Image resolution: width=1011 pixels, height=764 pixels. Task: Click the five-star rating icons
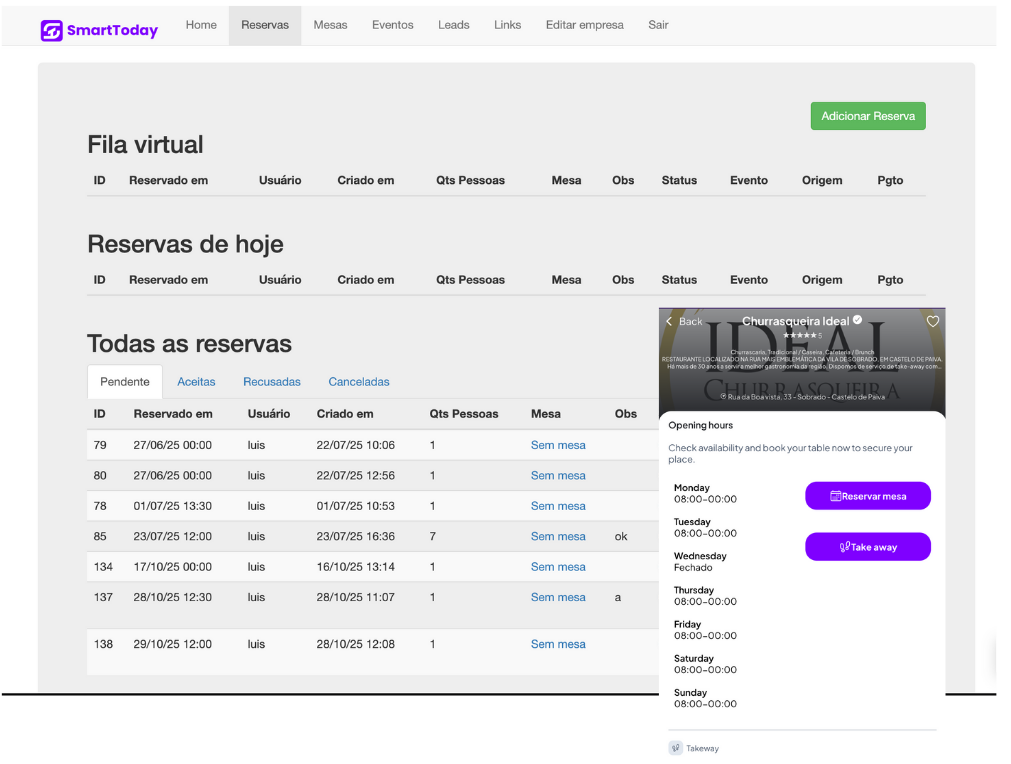pos(799,336)
